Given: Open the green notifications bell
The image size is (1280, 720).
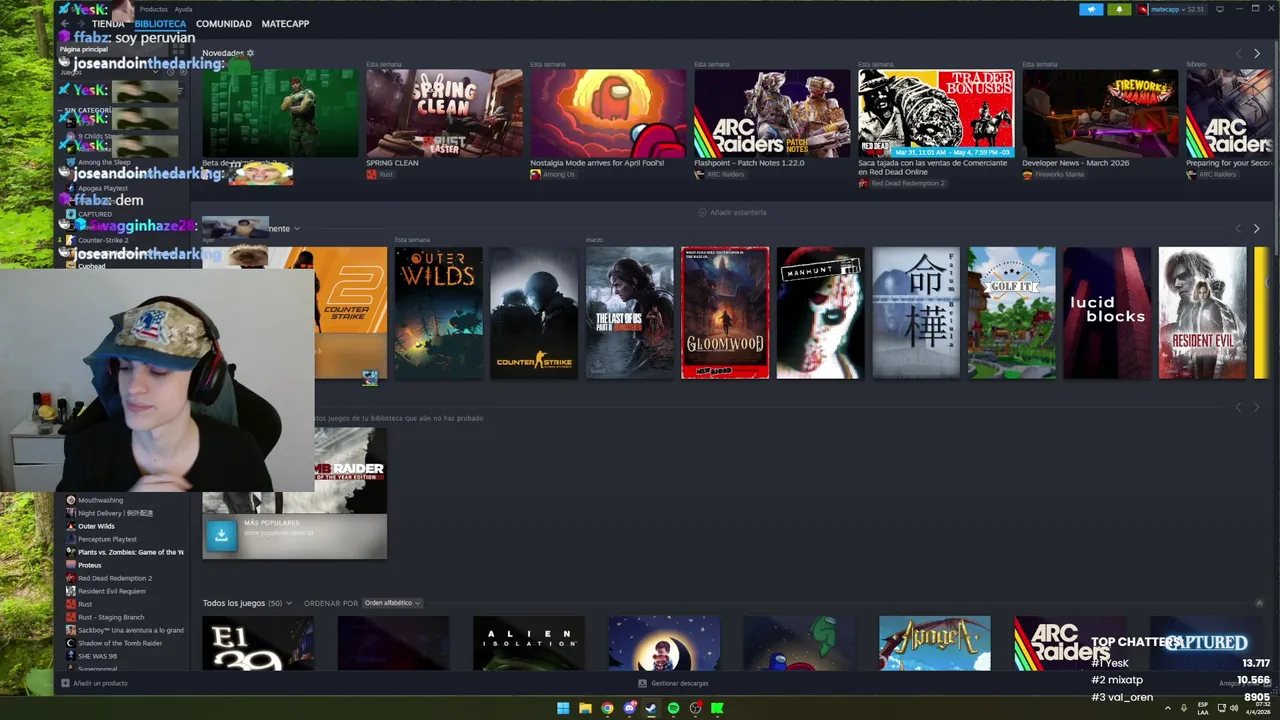Looking at the screenshot, I should [1118, 9].
